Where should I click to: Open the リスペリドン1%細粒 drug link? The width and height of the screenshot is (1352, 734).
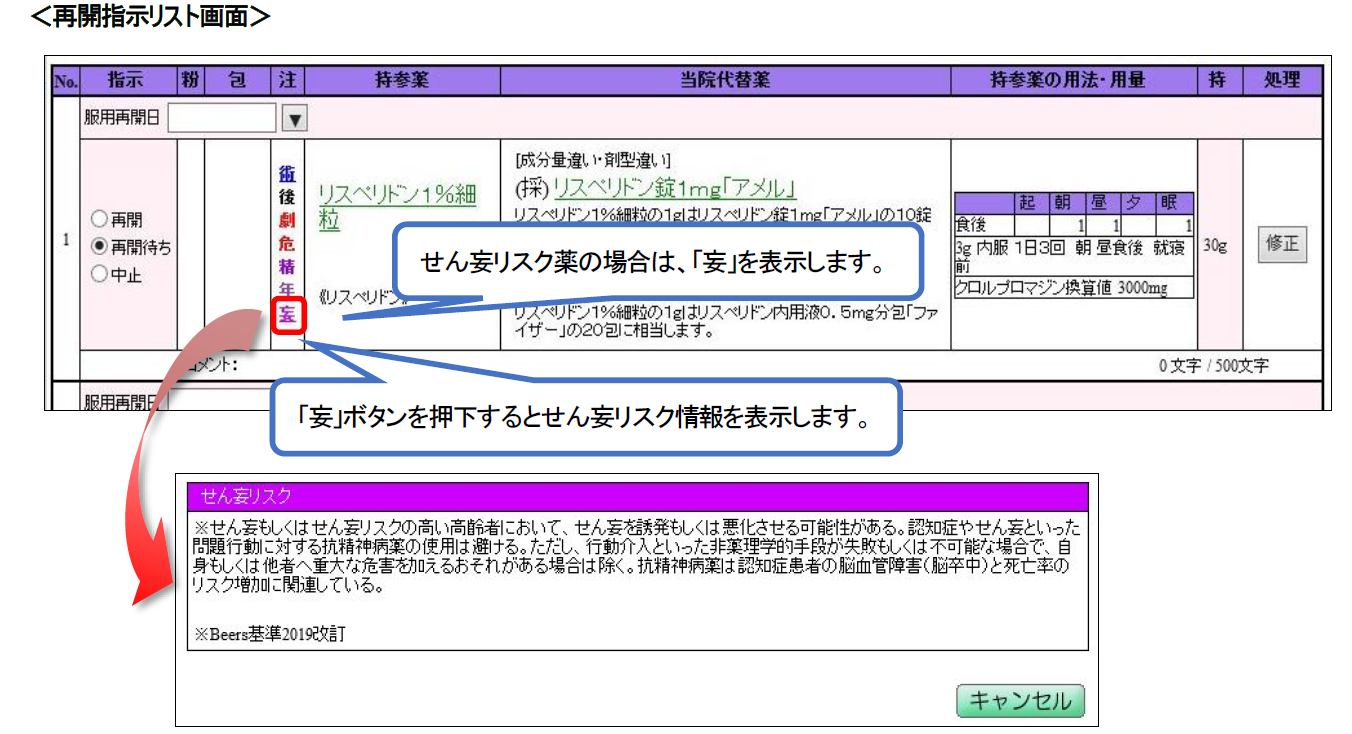point(396,206)
